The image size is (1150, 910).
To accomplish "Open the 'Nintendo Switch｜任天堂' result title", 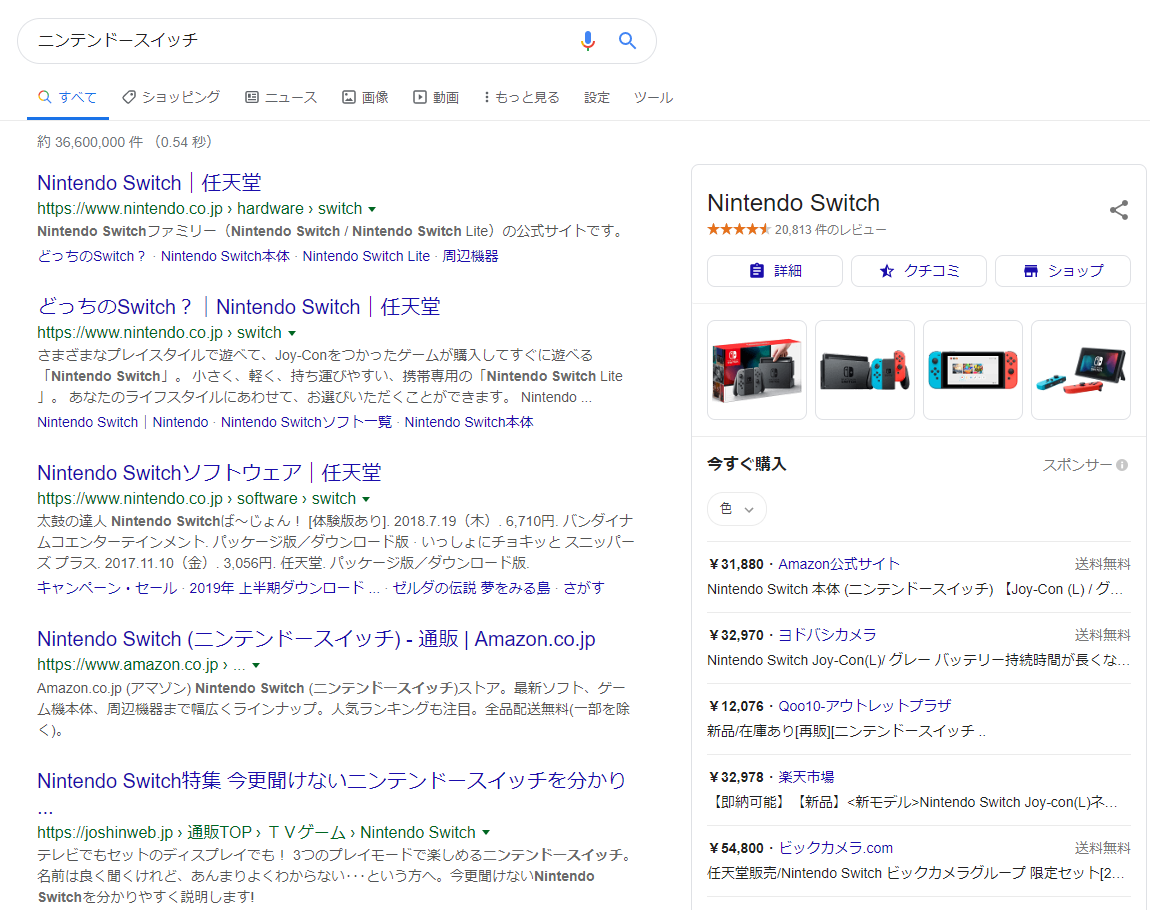I will point(150,183).
